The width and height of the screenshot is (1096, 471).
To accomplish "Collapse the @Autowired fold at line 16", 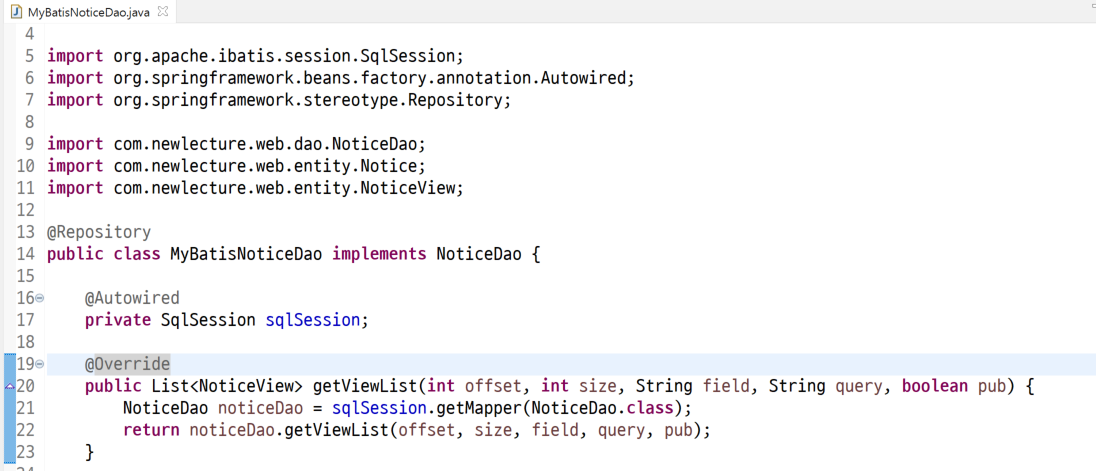I will click(39, 298).
